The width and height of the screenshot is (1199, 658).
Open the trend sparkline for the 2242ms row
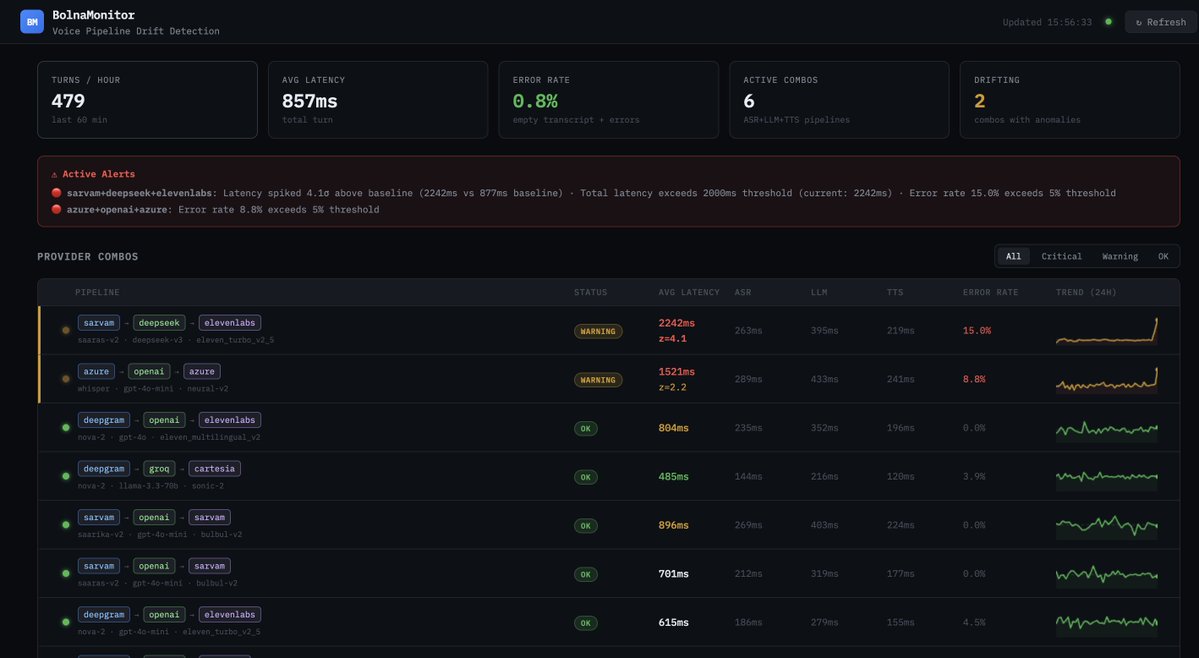[x=1106, y=331]
